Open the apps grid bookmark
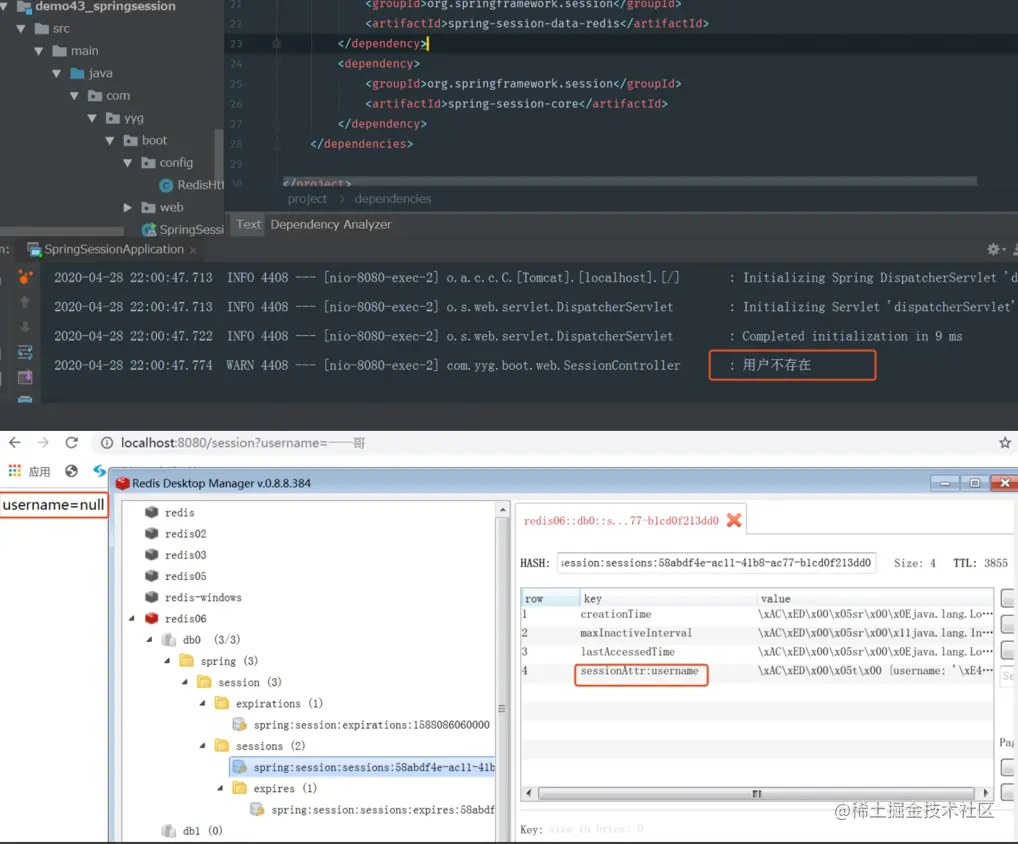This screenshot has height=844, width=1018. point(15,471)
